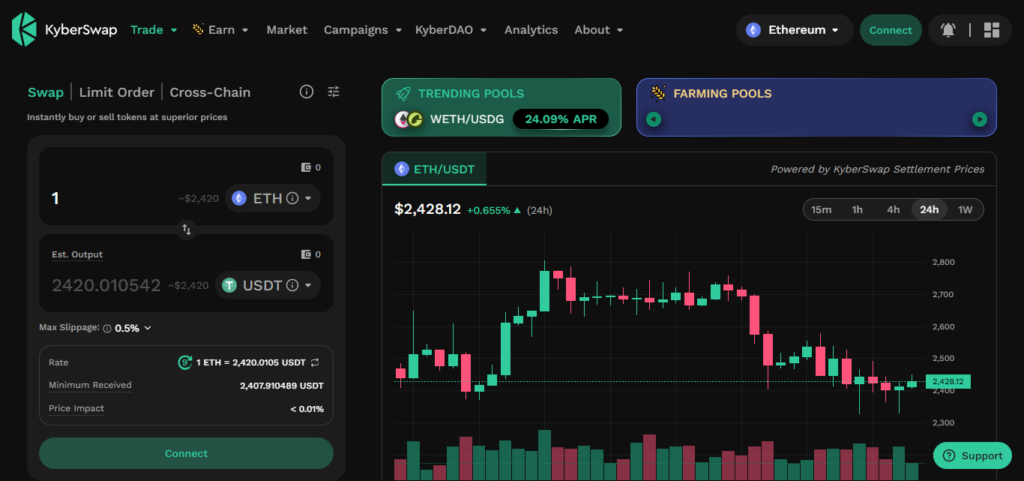Click the Farming Pools wheat icon

click(x=657, y=93)
